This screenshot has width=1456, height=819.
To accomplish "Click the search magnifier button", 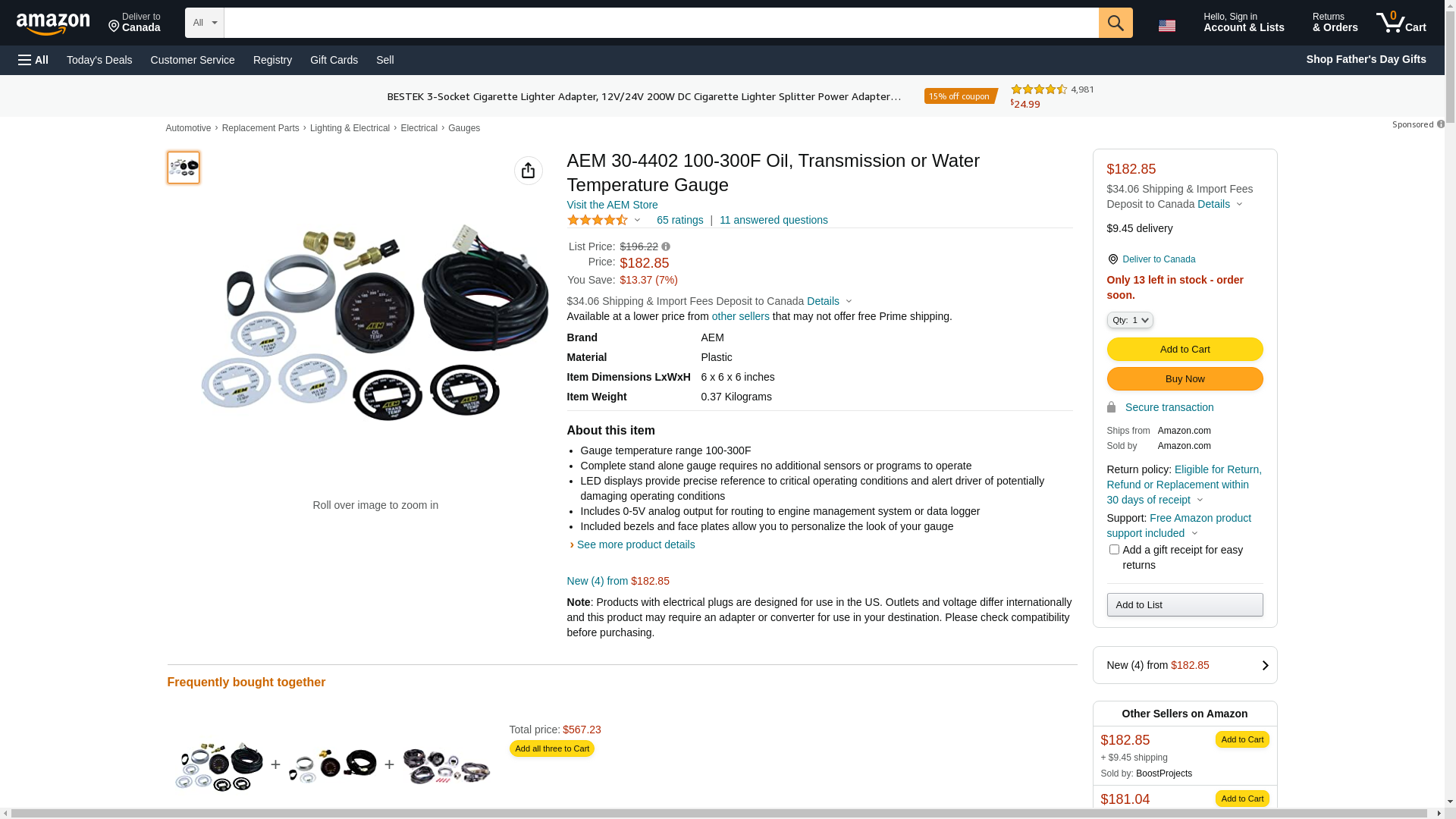I will click(1116, 23).
